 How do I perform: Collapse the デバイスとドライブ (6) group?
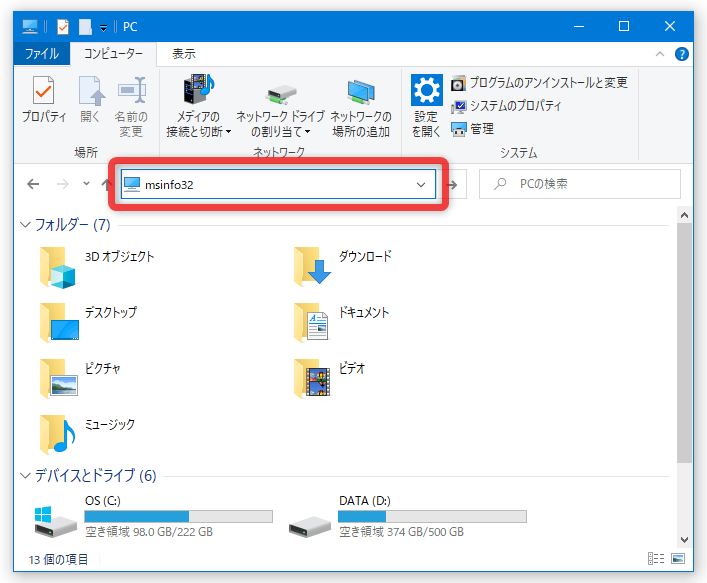(x=26, y=475)
